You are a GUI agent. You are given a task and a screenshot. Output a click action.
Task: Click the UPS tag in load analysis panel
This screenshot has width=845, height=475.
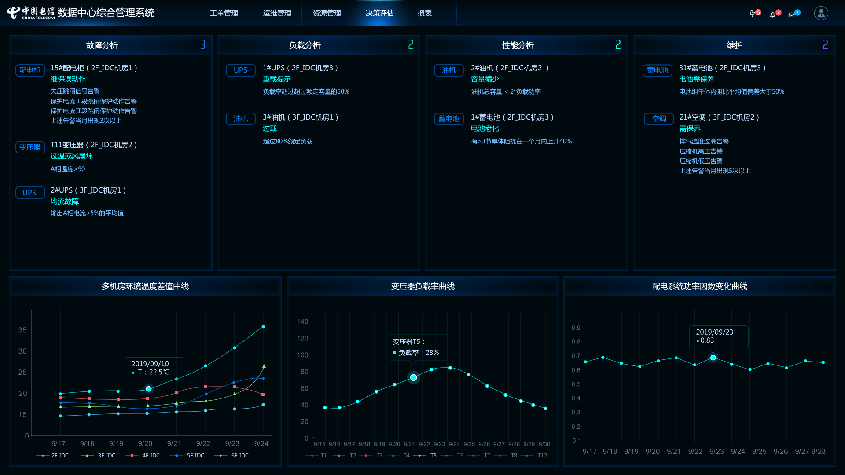click(x=239, y=71)
